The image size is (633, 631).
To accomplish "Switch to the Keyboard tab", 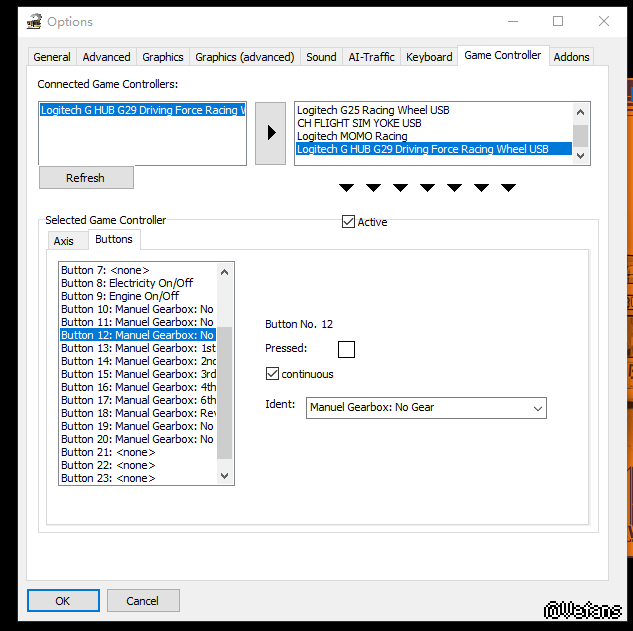I will coord(429,57).
